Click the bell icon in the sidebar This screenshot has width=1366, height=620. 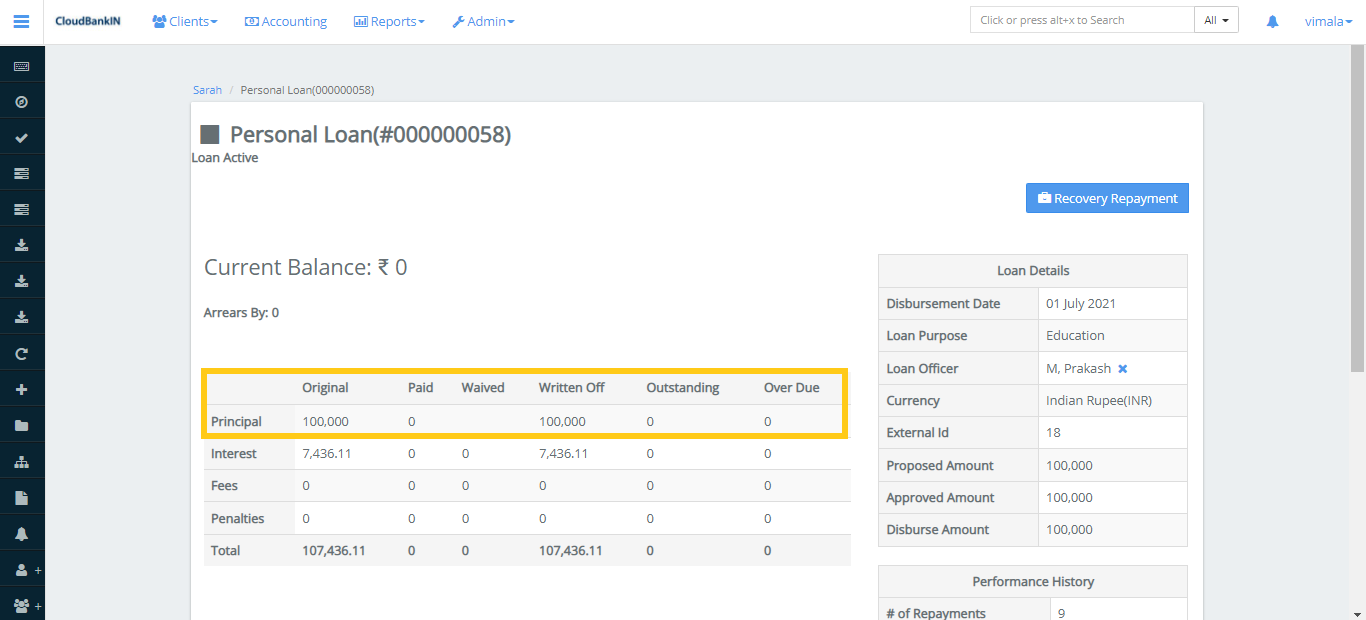22,532
